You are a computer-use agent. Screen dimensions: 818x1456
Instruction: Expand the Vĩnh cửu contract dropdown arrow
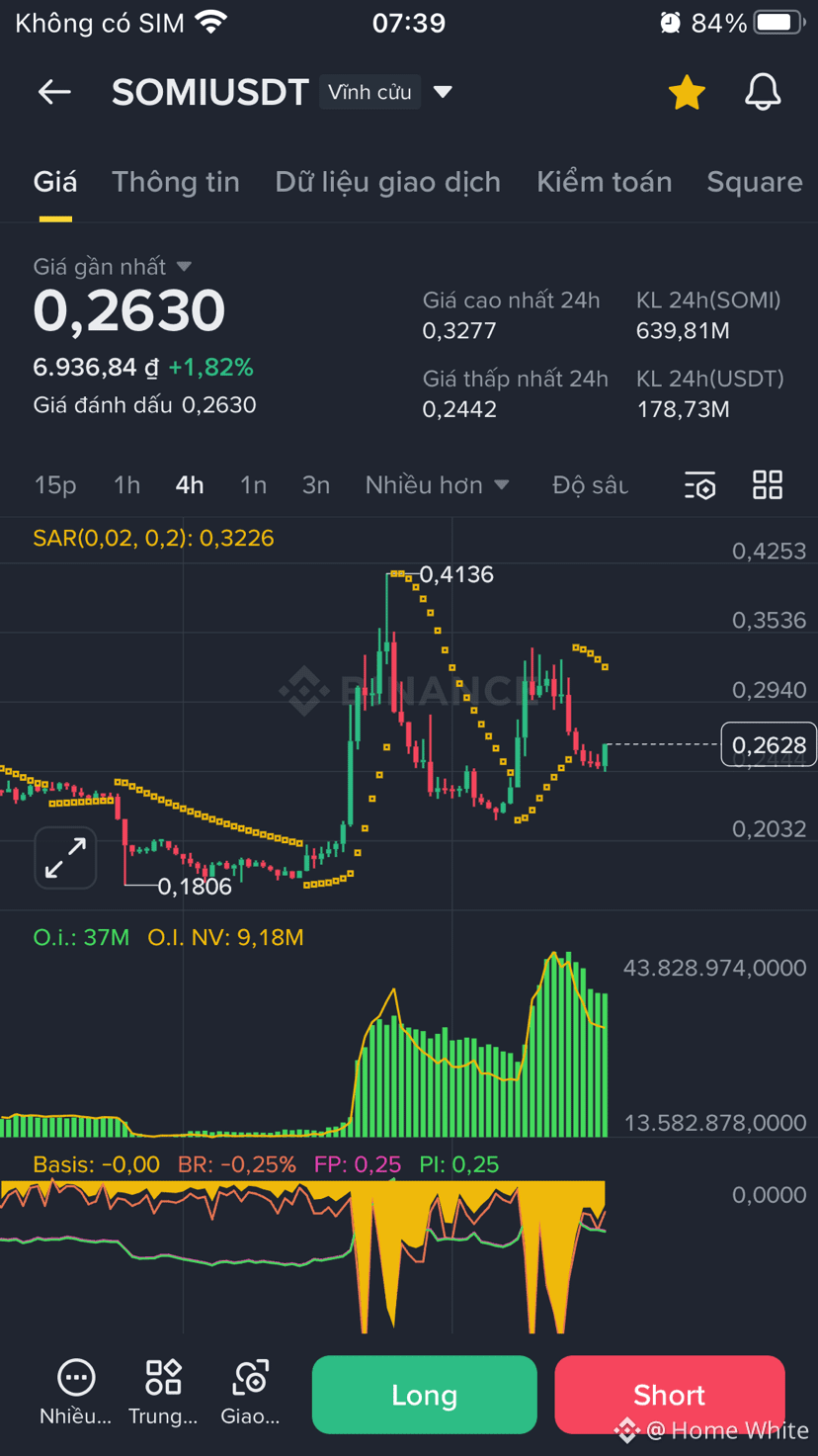coord(444,92)
